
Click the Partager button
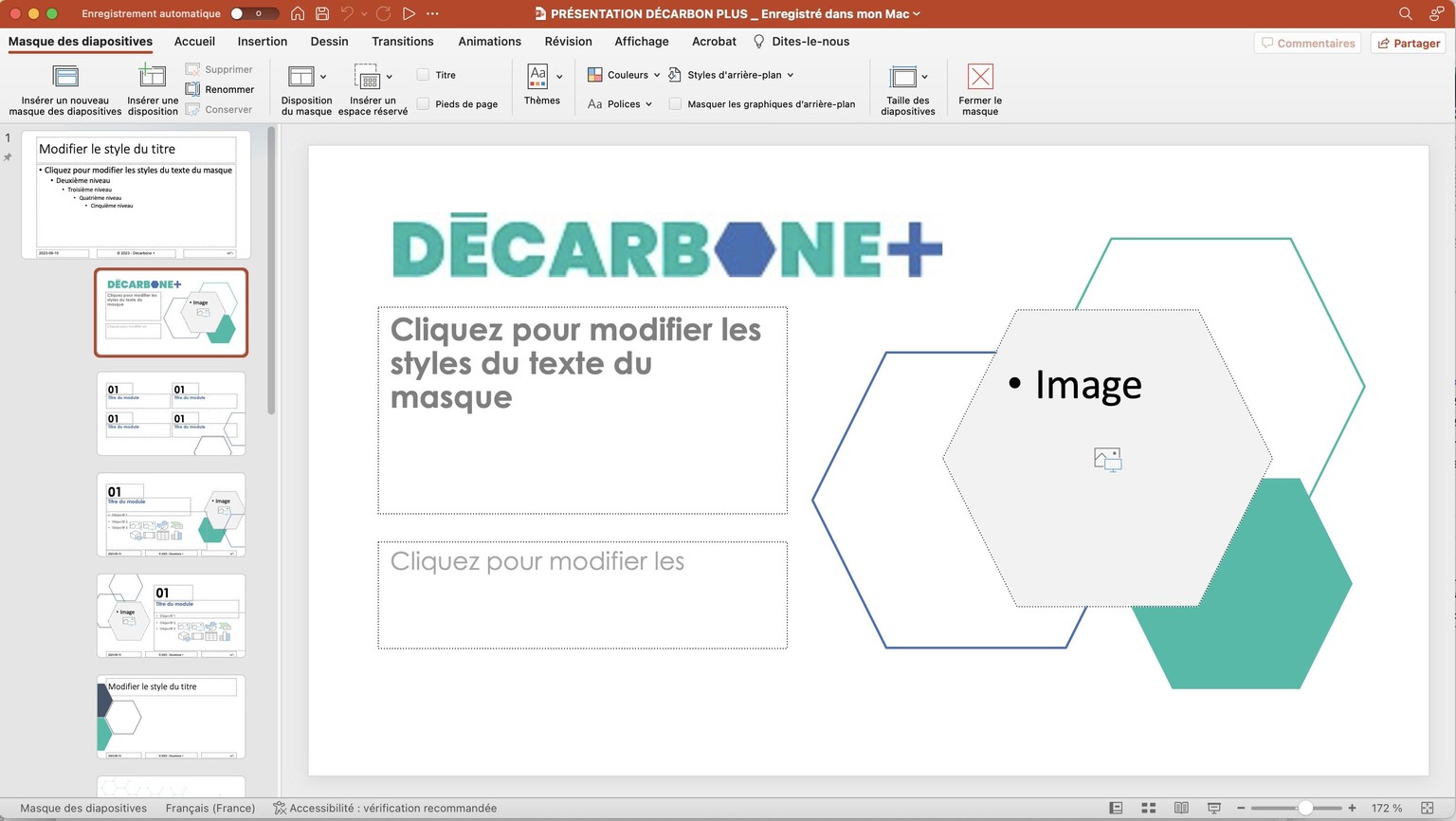(x=1408, y=43)
